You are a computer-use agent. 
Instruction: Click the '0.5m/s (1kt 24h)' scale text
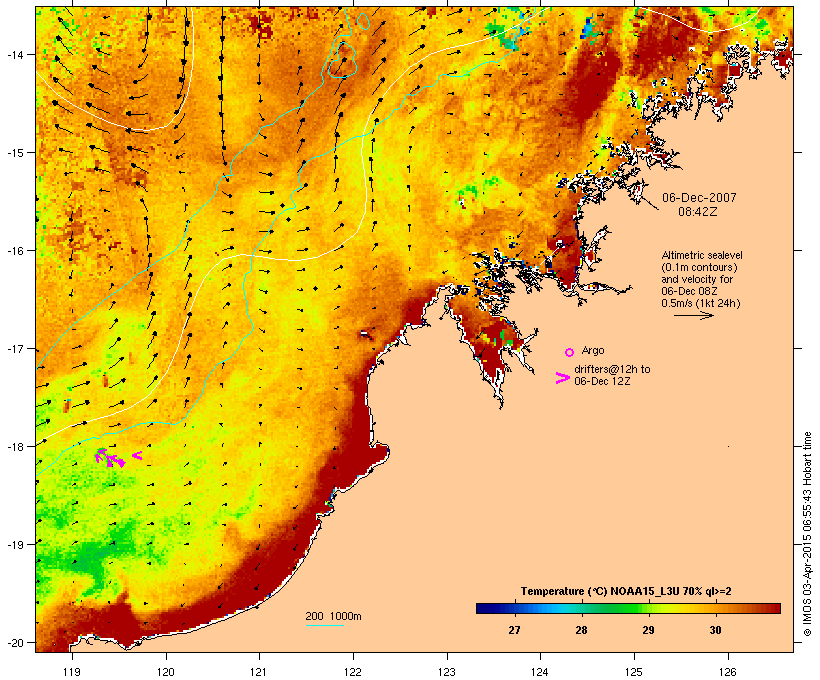pos(701,303)
